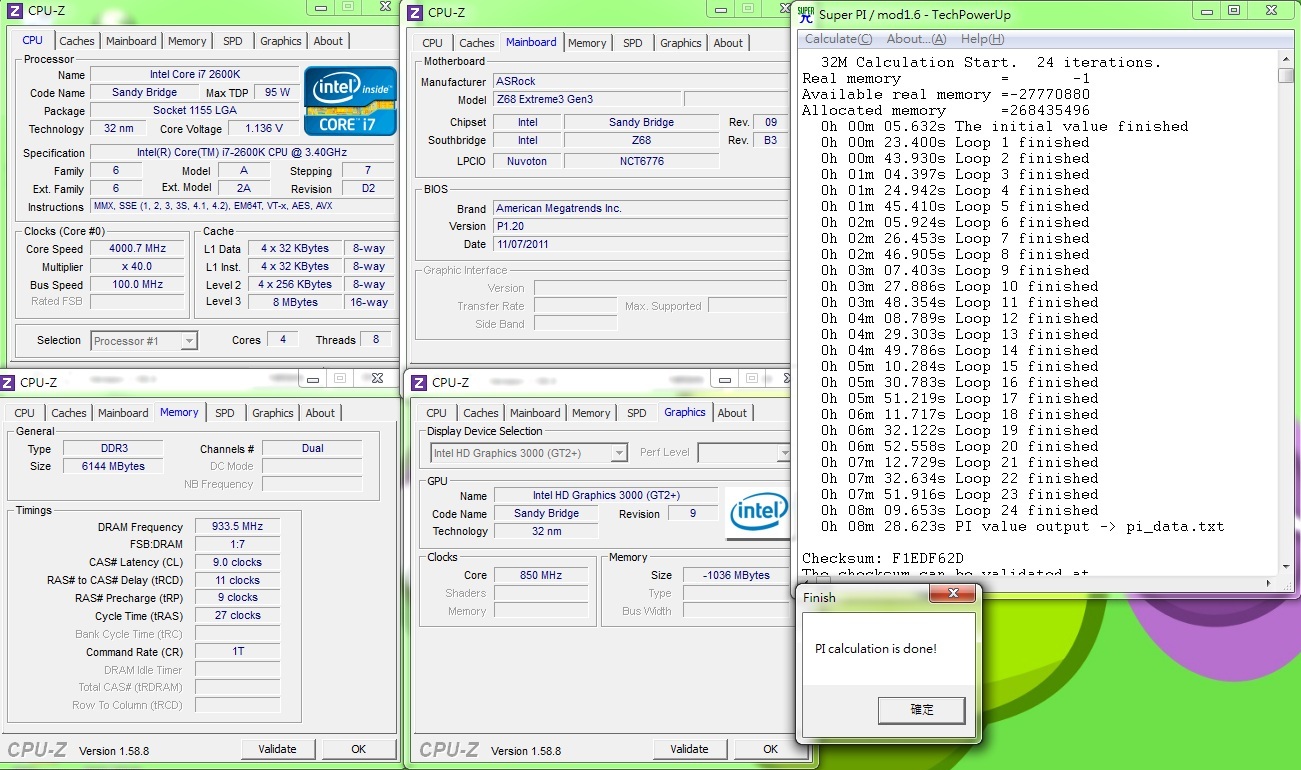The image size is (1301, 770).
Task: Click the Loop 24 finished line
Action: tap(960, 510)
